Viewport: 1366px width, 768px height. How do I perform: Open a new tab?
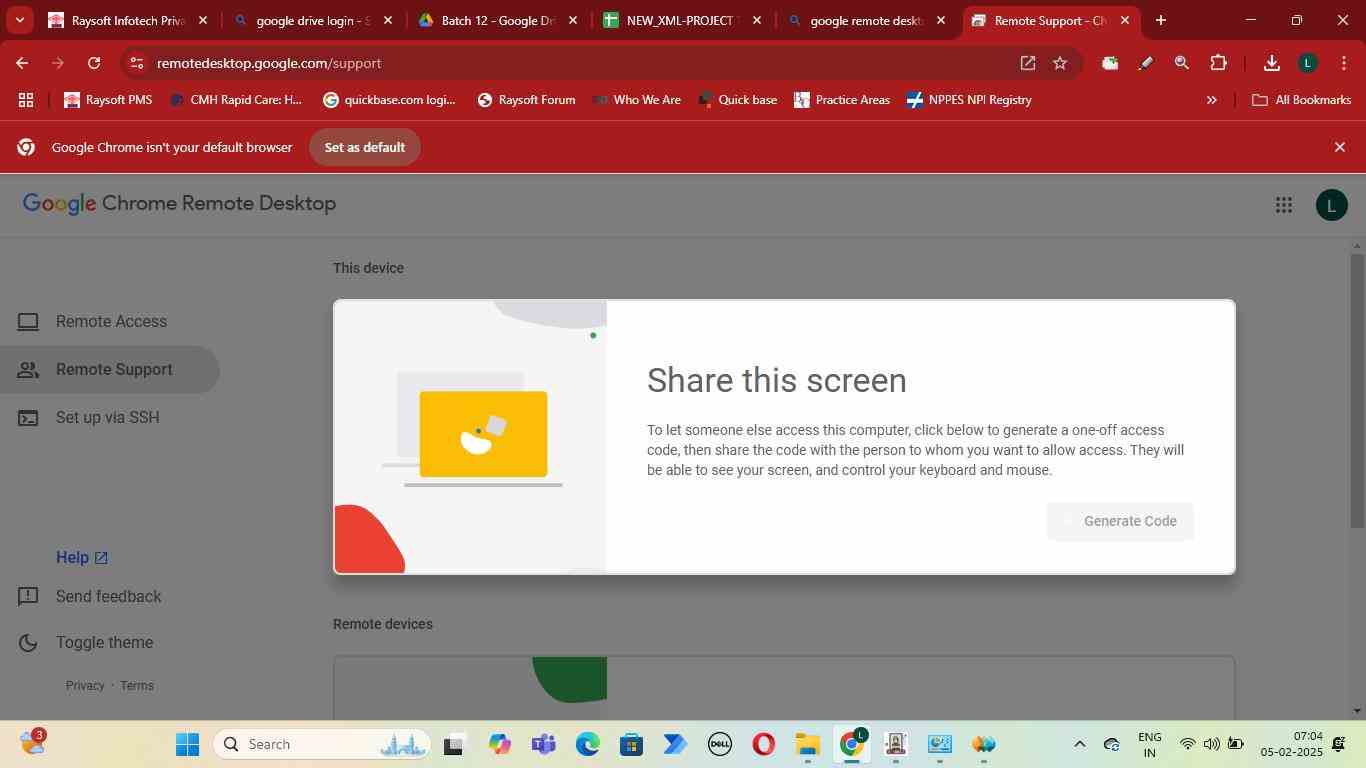tap(1160, 20)
